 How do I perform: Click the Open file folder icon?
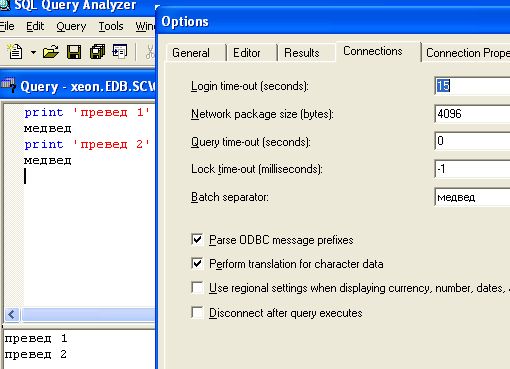(x=51, y=52)
